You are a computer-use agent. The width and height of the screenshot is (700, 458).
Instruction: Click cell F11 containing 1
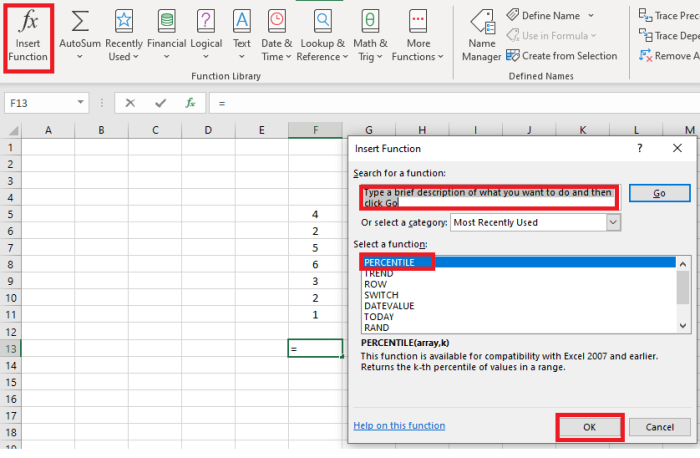tap(315, 315)
